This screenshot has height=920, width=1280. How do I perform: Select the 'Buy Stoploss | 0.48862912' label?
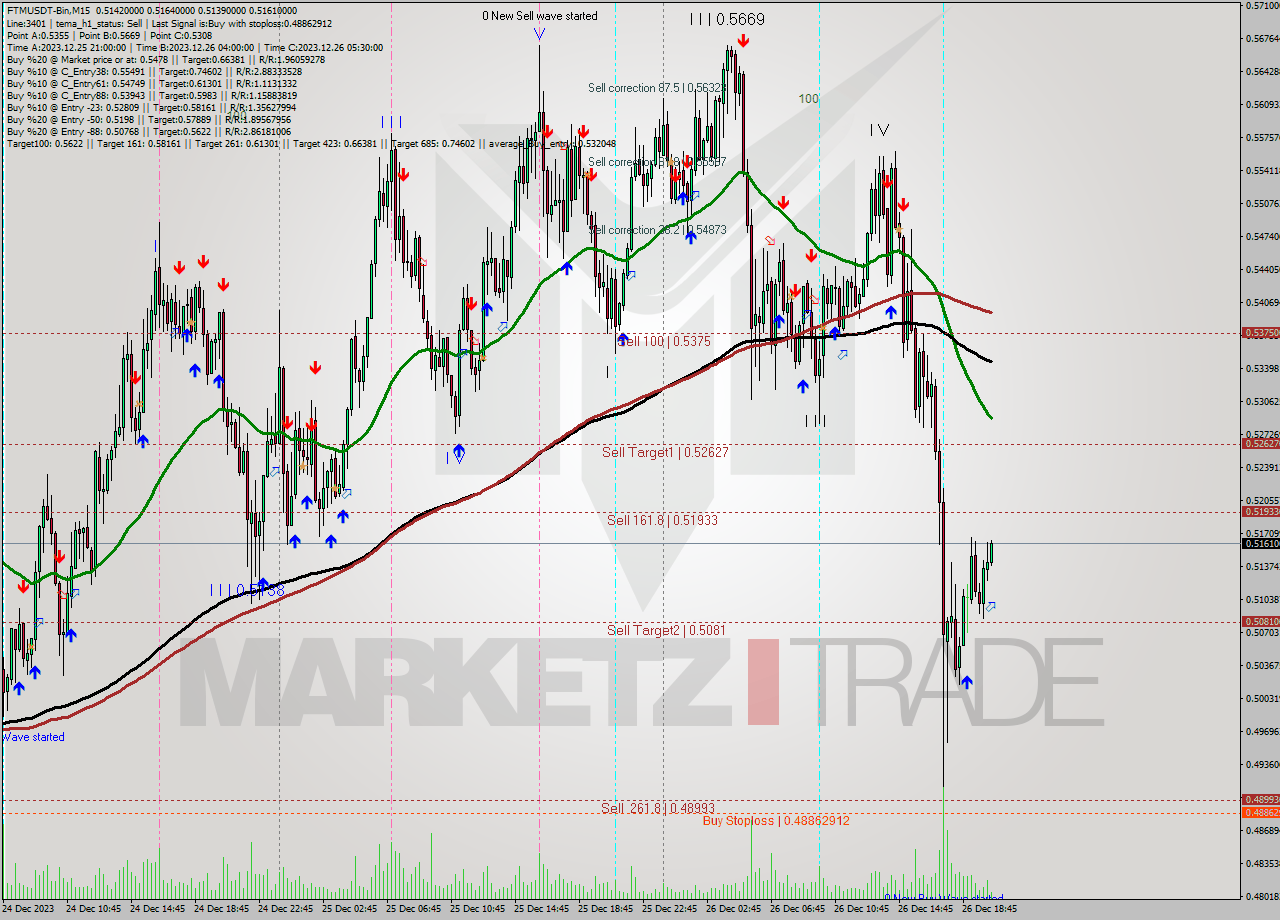776,821
